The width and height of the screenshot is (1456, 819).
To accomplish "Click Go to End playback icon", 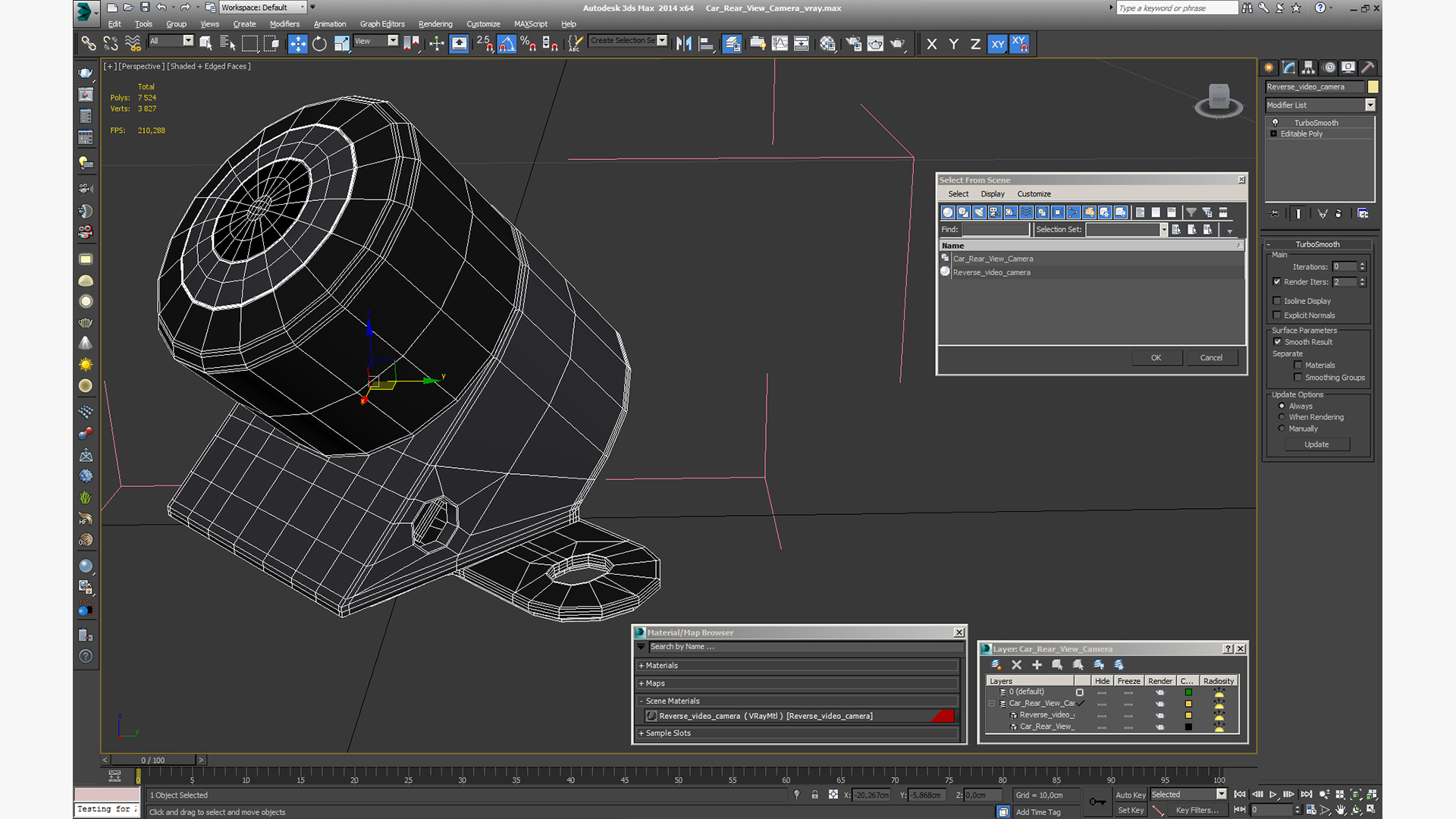I will point(1307,795).
